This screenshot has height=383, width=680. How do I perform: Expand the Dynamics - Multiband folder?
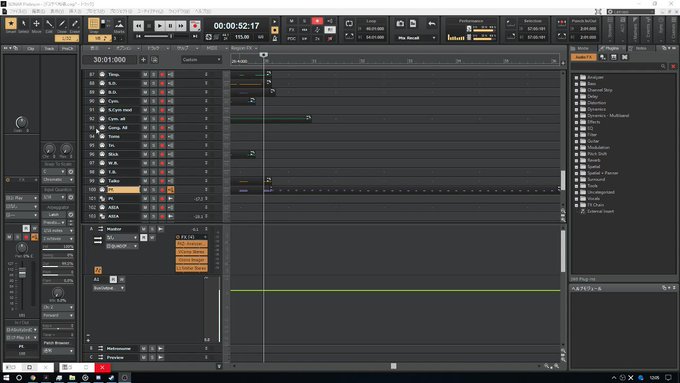point(576,116)
